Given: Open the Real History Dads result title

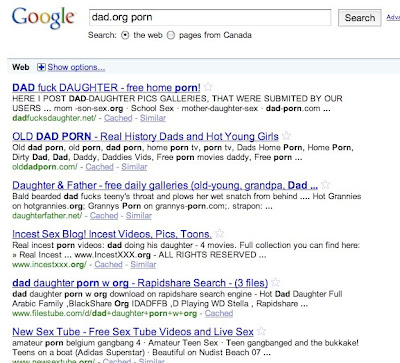Looking at the screenshot, I should 145,136.
